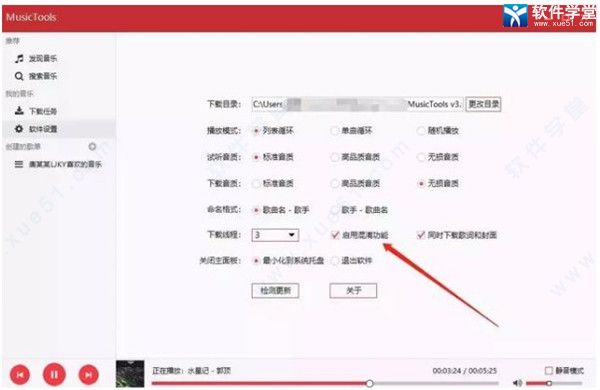Image resolution: width=600 pixels, height=390 pixels.
Task: Open the playlist list icon in sidebar
Action: 19,164
